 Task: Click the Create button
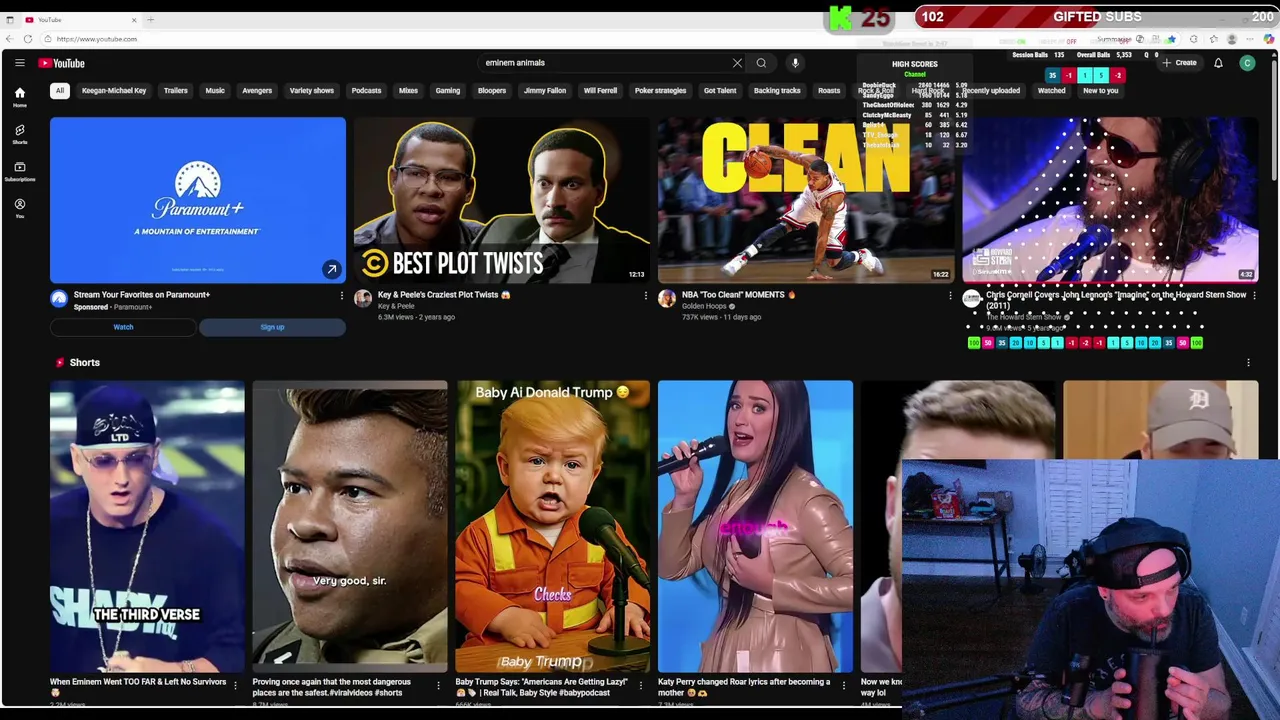1180,63
